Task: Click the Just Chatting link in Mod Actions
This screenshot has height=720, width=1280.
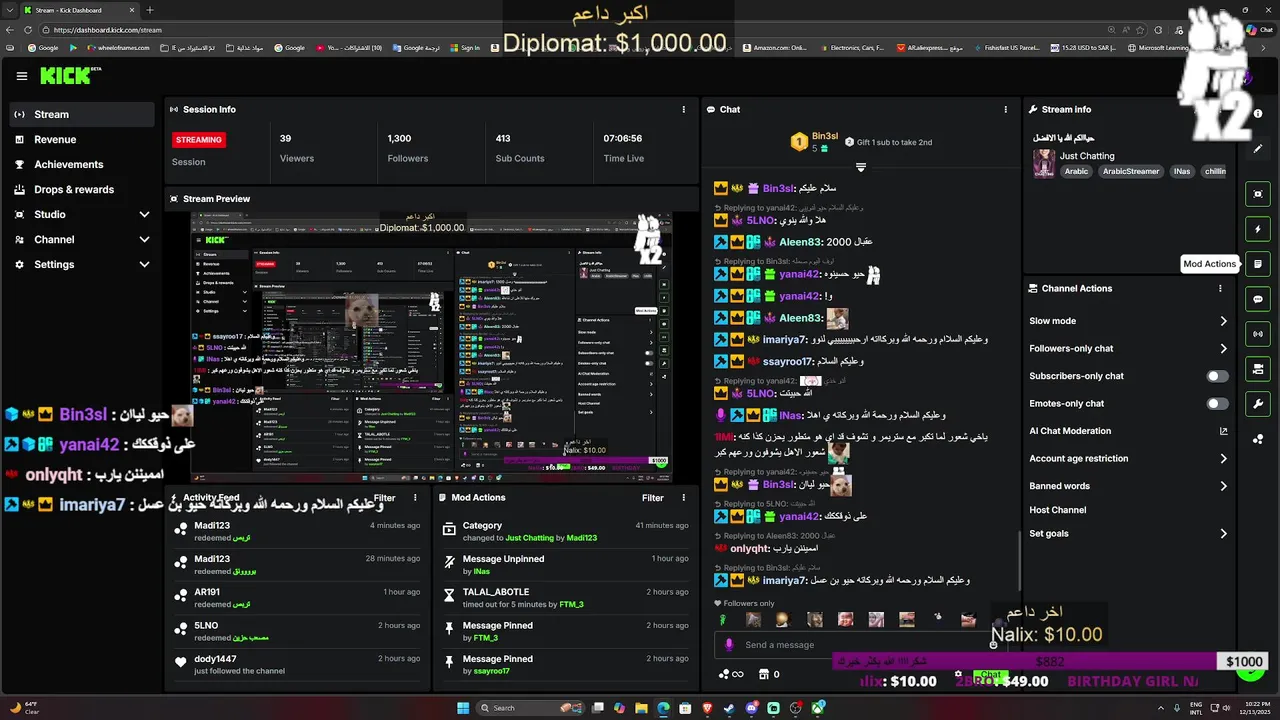Action: tap(529, 538)
